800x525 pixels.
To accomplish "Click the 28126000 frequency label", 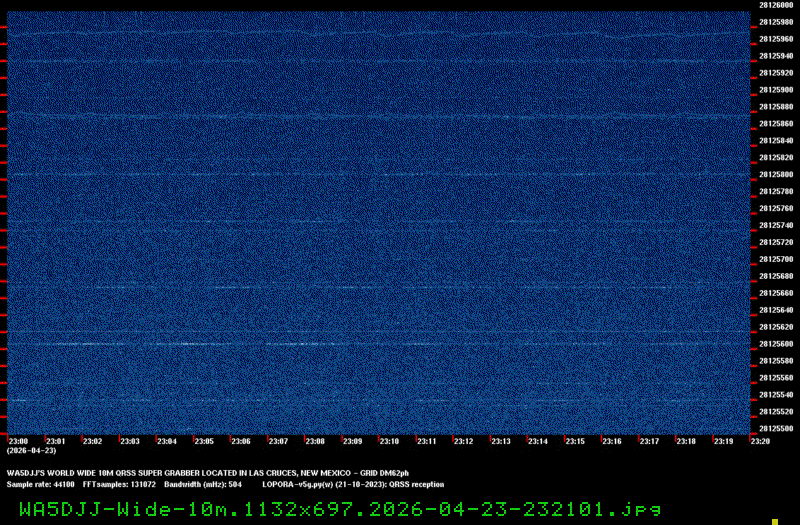I will click(776, 5).
